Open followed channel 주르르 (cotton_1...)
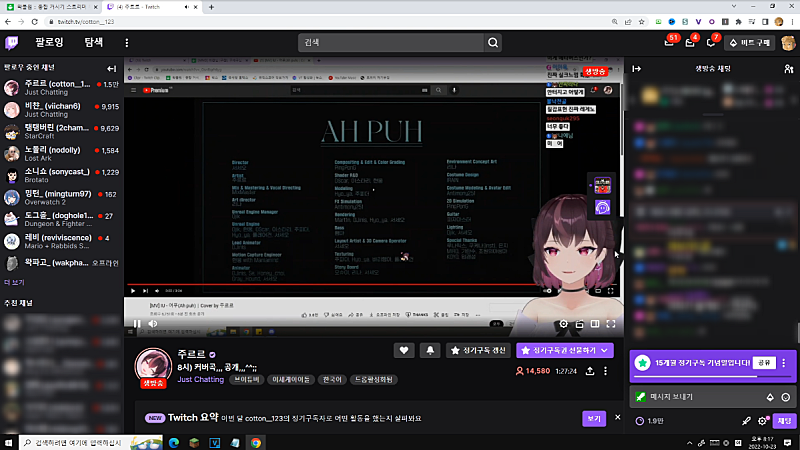 point(61,88)
